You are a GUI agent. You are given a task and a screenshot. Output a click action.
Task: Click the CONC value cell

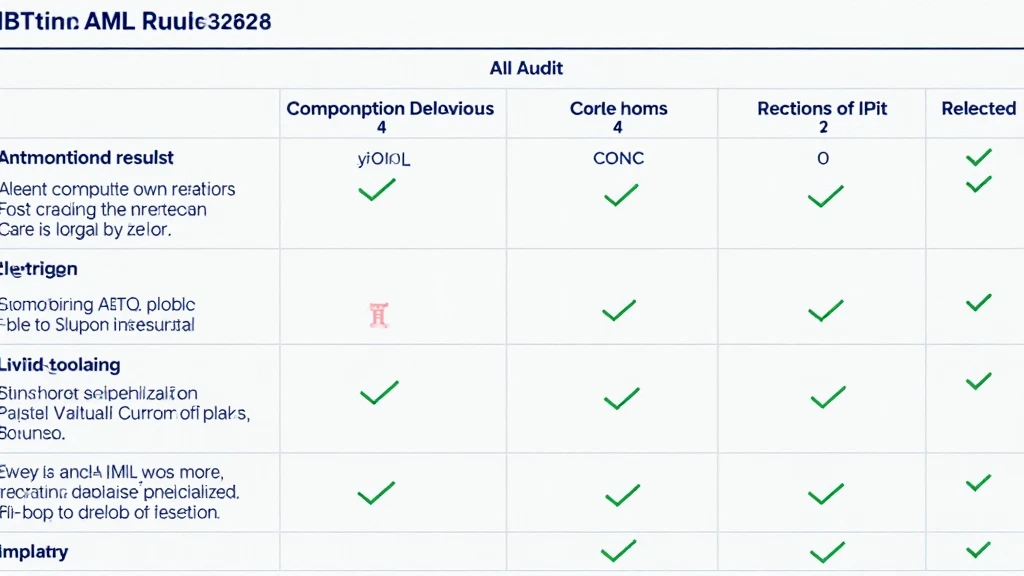[618, 158]
